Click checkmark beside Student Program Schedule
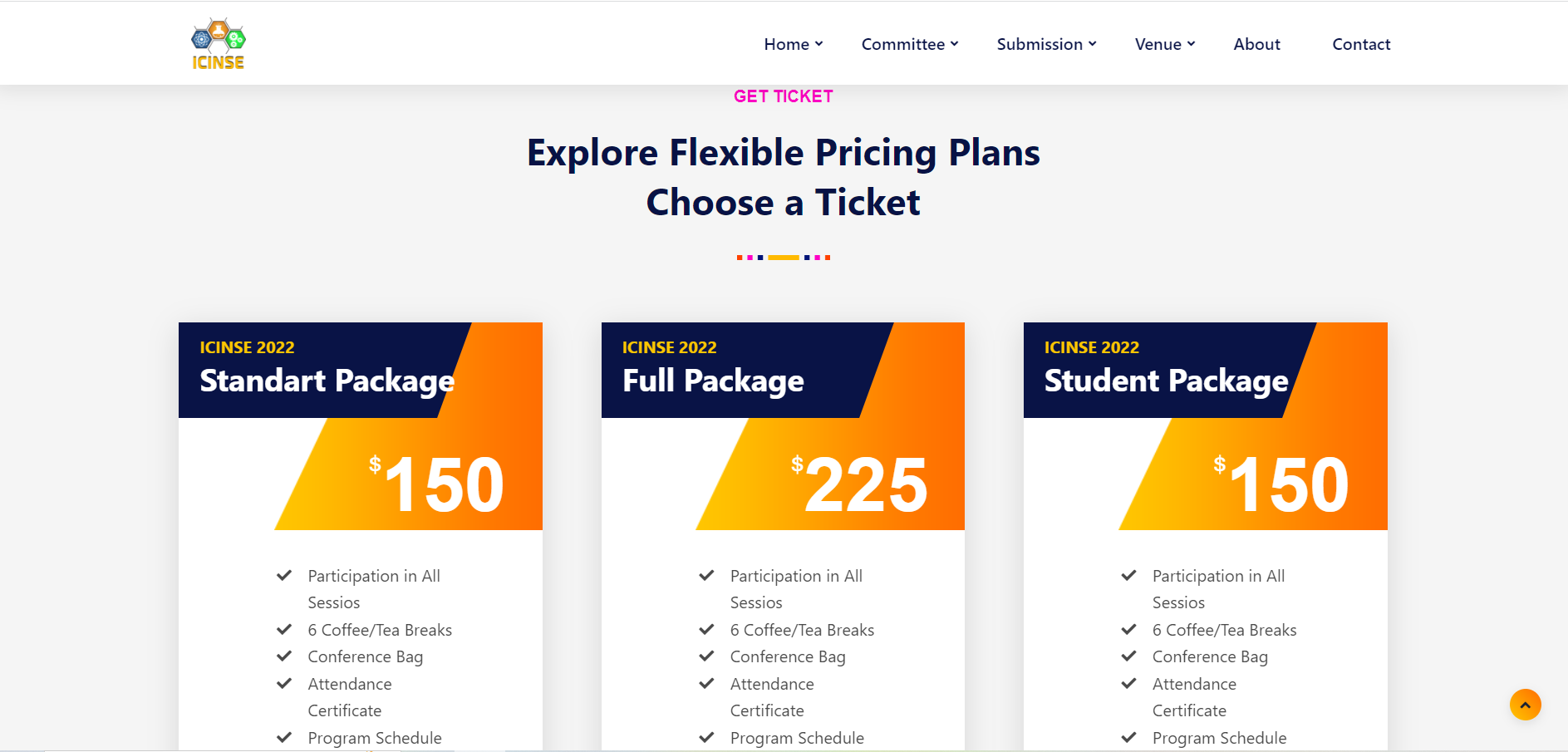The height and width of the screenshot is (752, 1568). 1128,738
